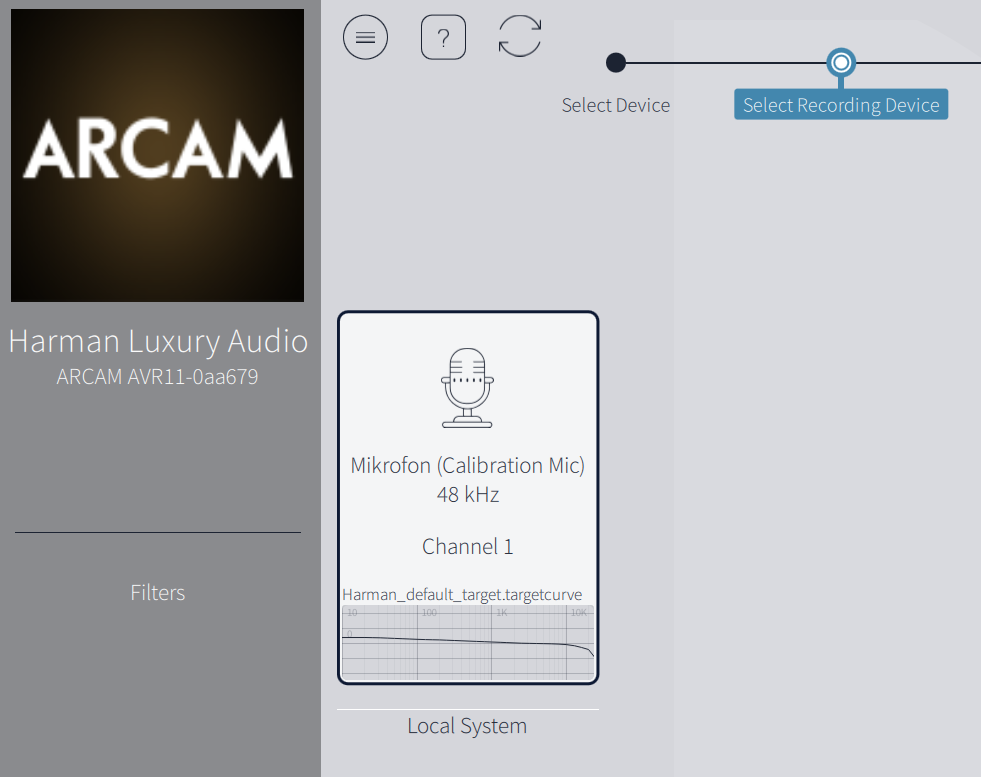Click the ARCAM logo image
This screenshot has height=777, width=981.
pos(158,155)
